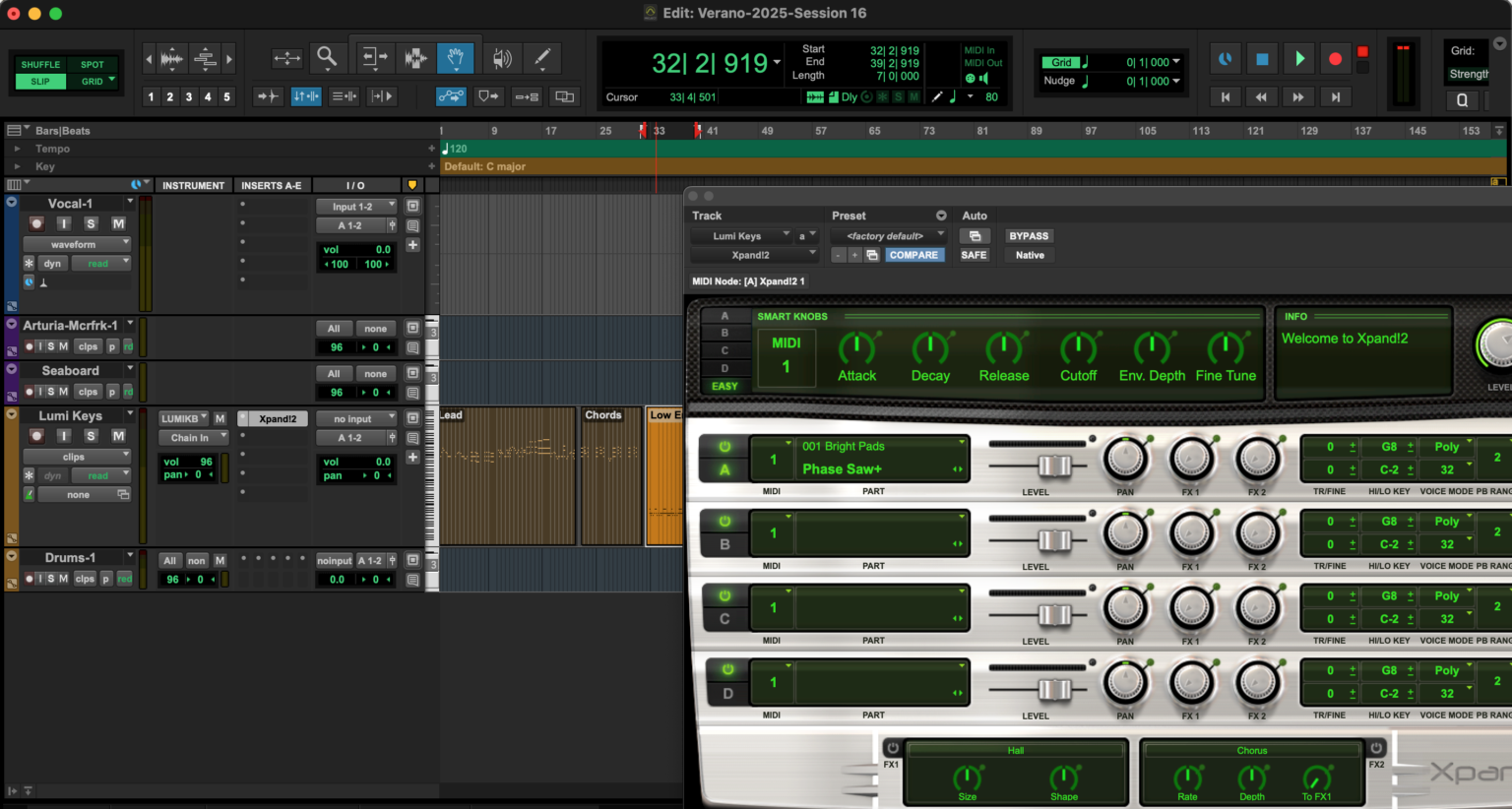Select the Selector tool
This screenshot has width=1512, height=809.
pyautogui.click(x=416, y=57)
